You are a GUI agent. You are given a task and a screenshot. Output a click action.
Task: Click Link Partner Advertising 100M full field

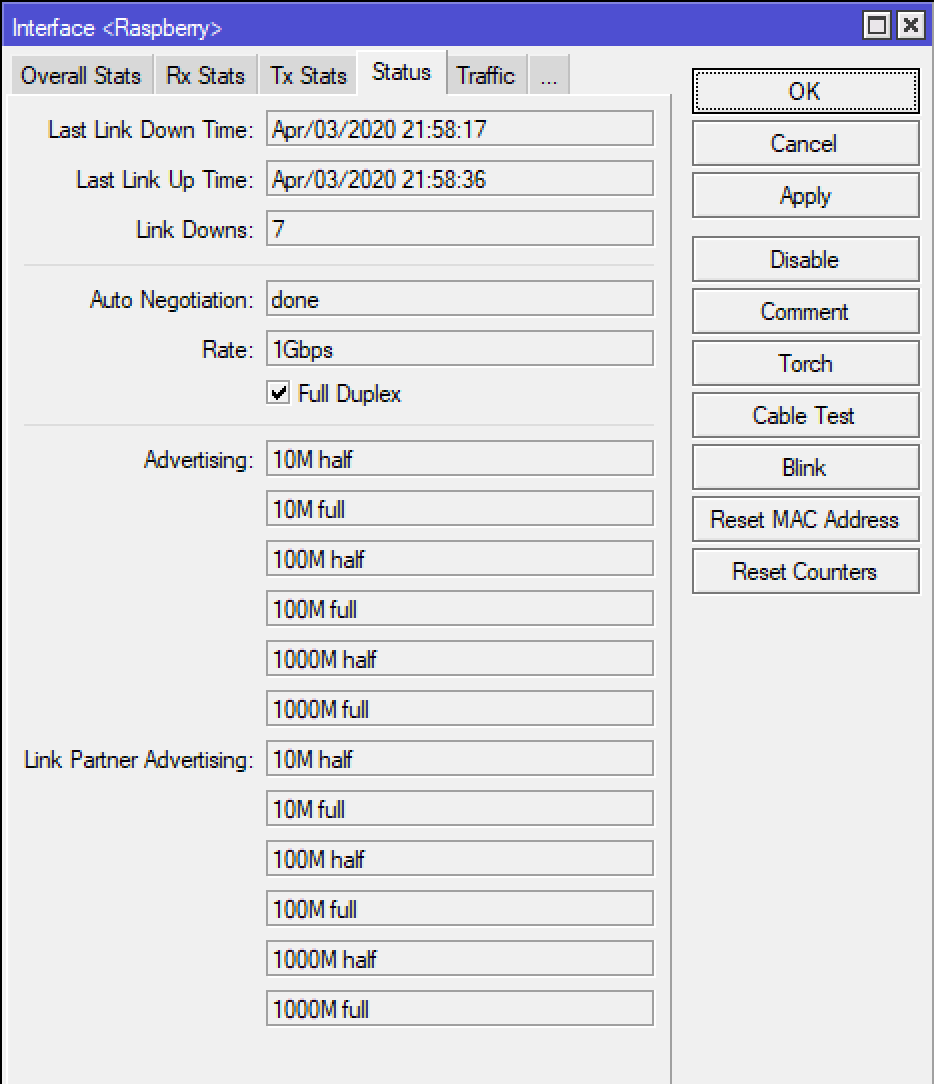[460, 908]
